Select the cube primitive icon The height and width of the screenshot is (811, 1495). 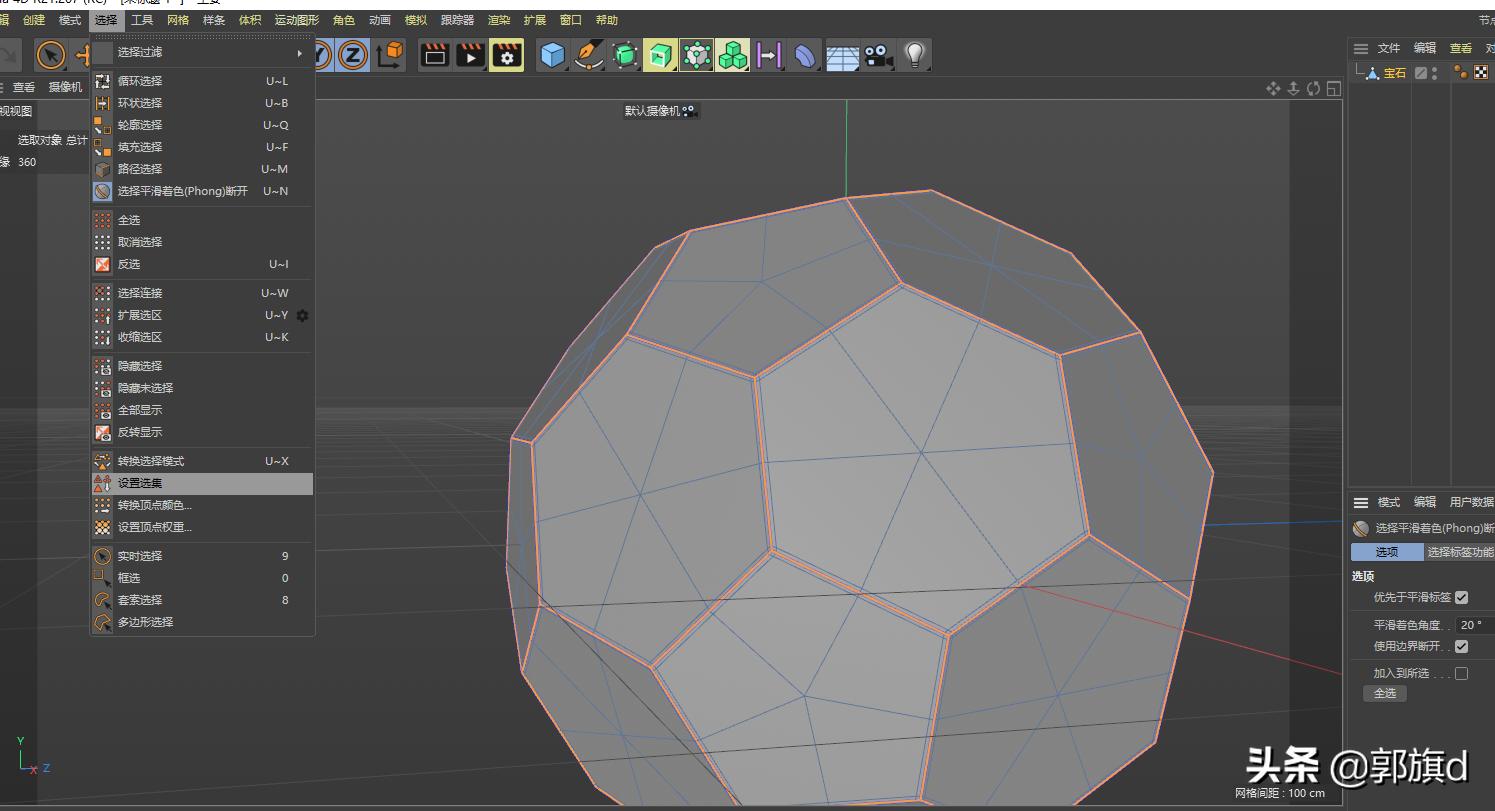pos(552,56)
